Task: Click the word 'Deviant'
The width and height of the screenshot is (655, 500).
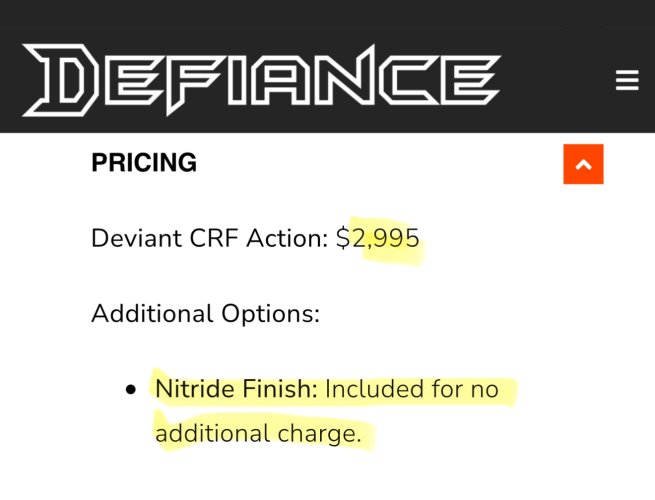Action: pyautogui.click(x=128, y=239)
